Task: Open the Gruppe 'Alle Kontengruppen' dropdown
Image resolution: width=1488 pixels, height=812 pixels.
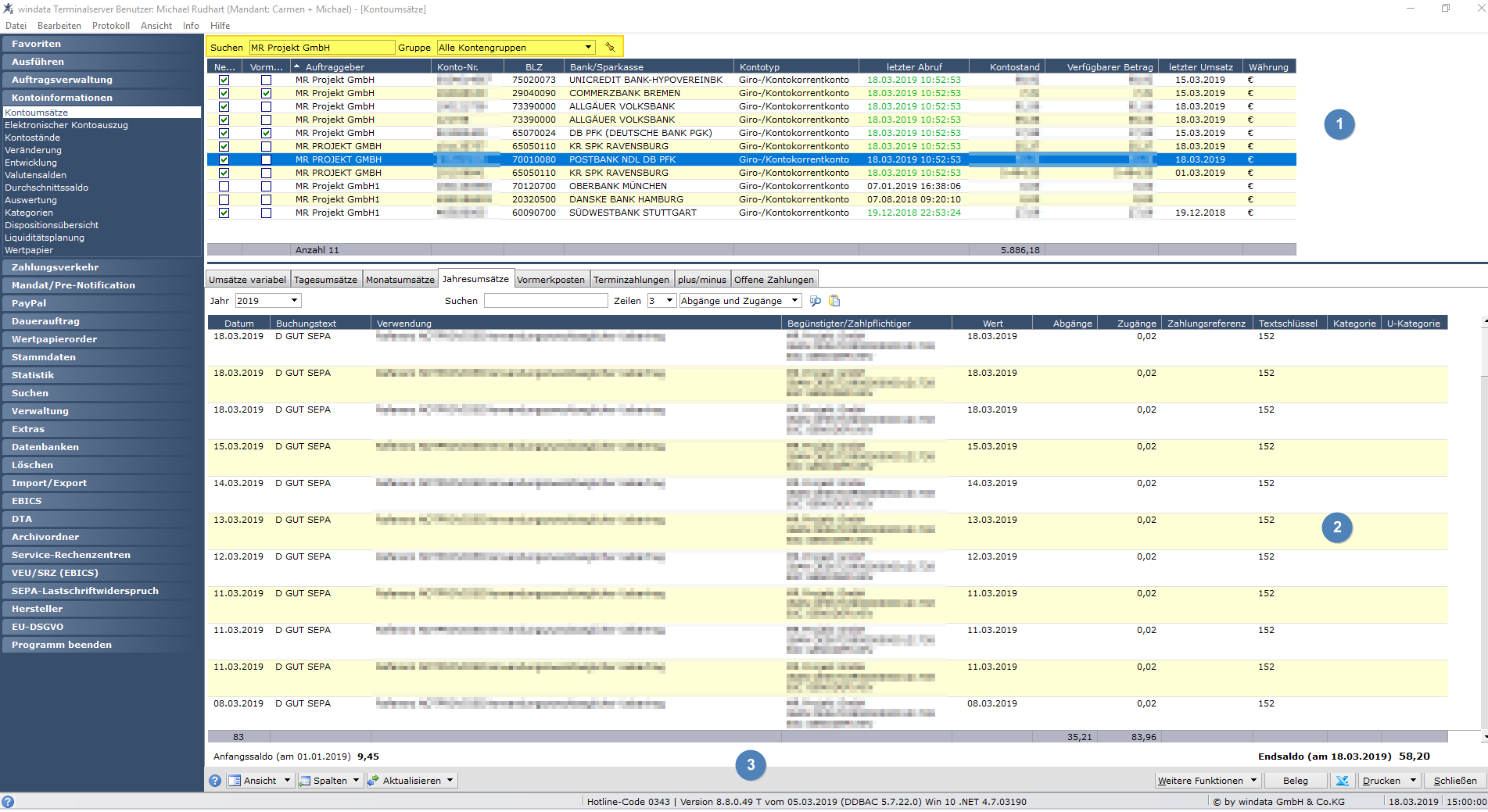Action: click(516, 48)
